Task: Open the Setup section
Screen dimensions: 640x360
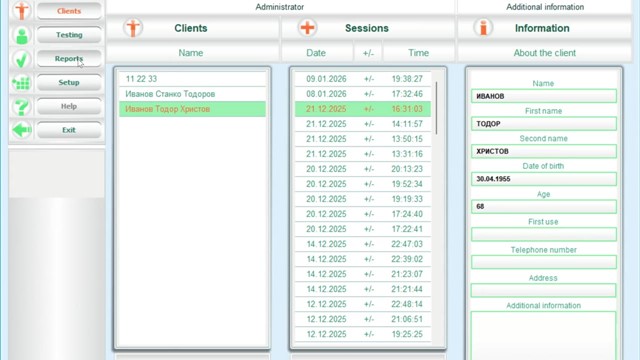Action: point(69,82)
